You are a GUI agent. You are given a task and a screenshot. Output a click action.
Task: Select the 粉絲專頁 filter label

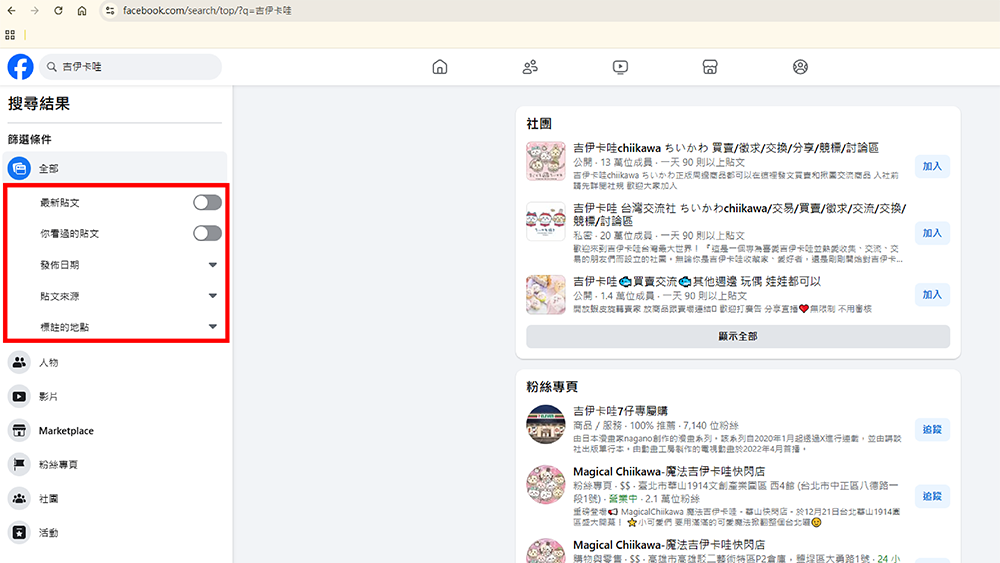click(59, 465)
